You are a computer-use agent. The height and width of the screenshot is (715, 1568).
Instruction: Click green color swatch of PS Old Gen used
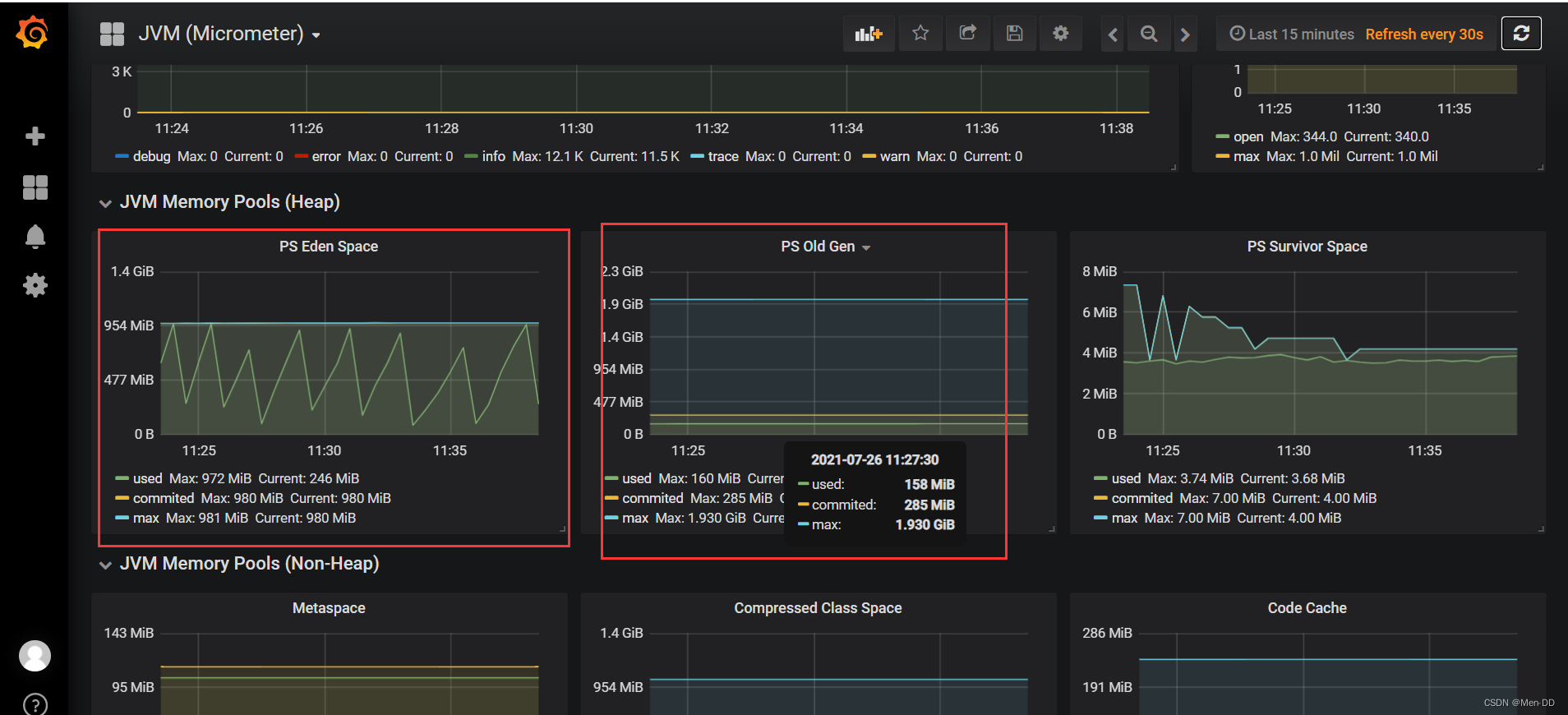(x=611, y=478)
